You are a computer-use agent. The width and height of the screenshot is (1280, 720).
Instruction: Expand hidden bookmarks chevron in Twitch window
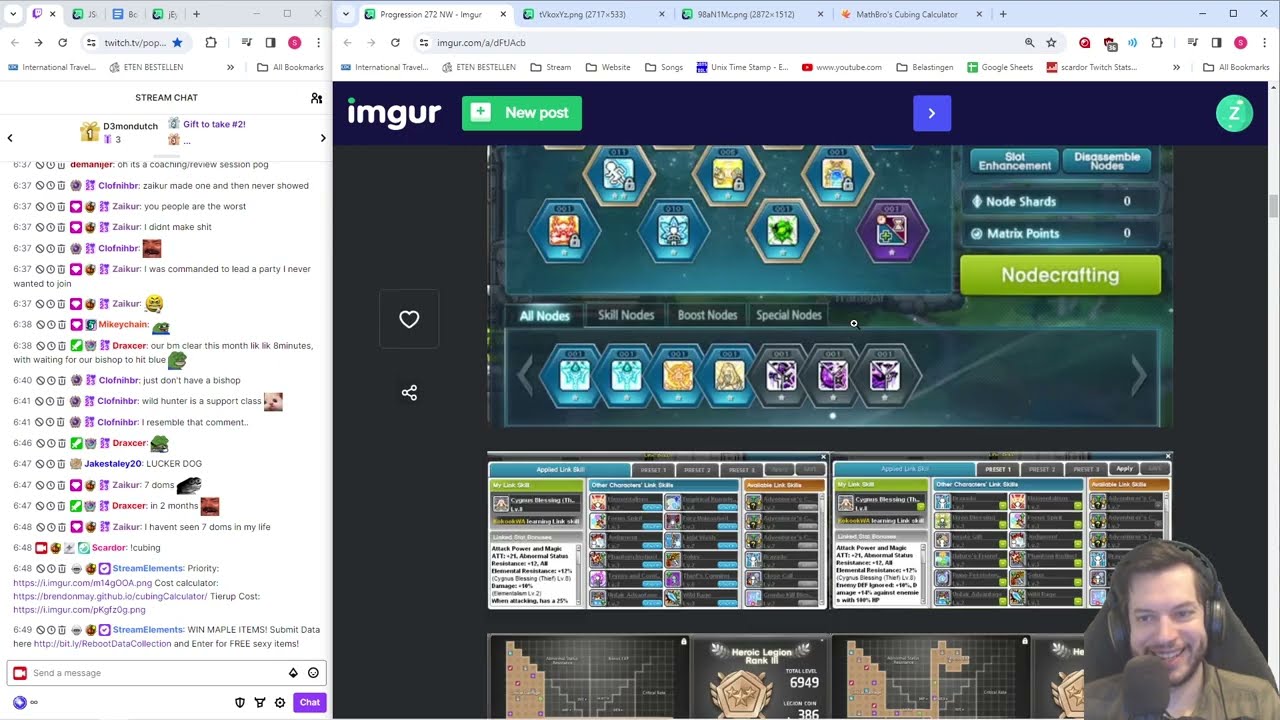click(230, 67)
